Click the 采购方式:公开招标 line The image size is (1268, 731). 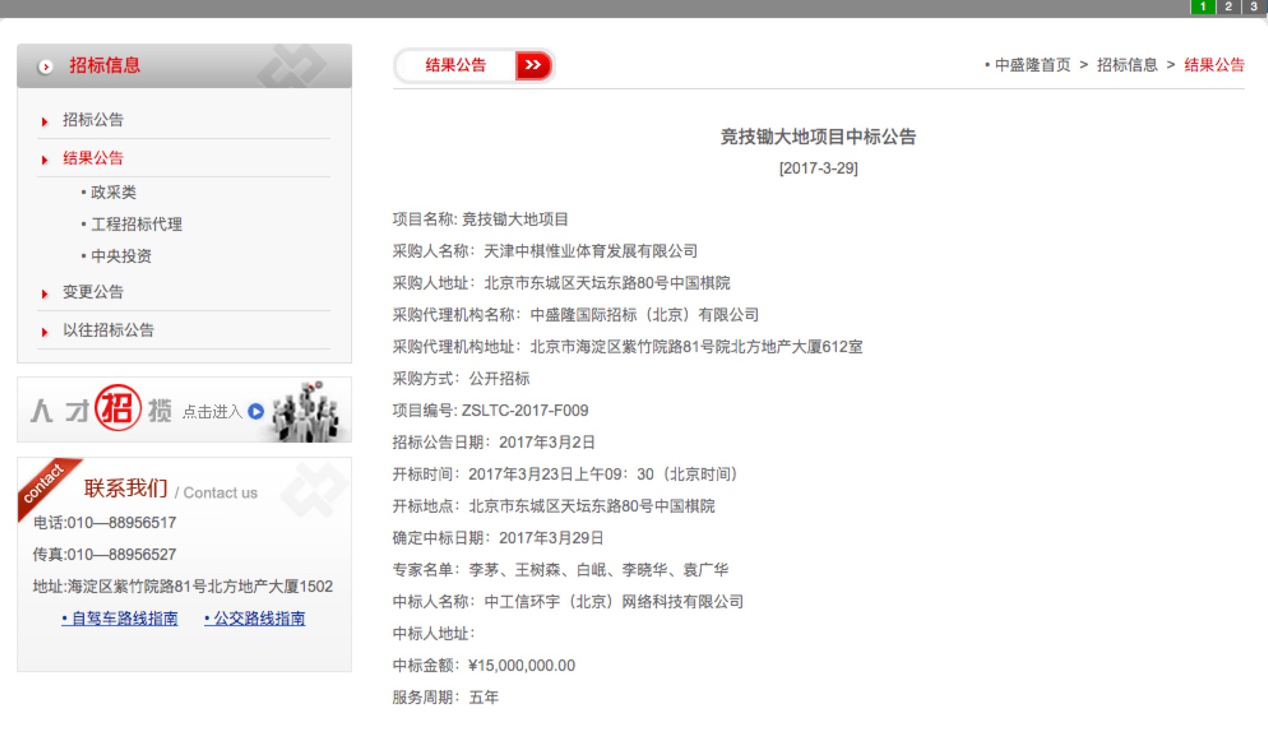[461, 379]
